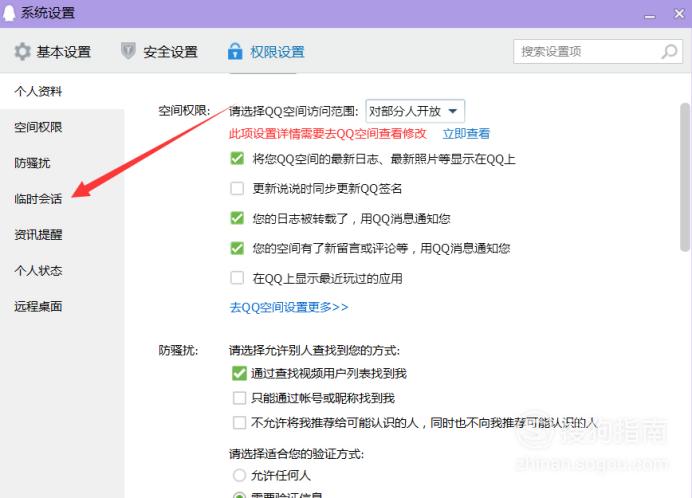Uncheck 空间有了新留言或评论 notification
This screenshot has width=692, height=498.
coord(237,248)
